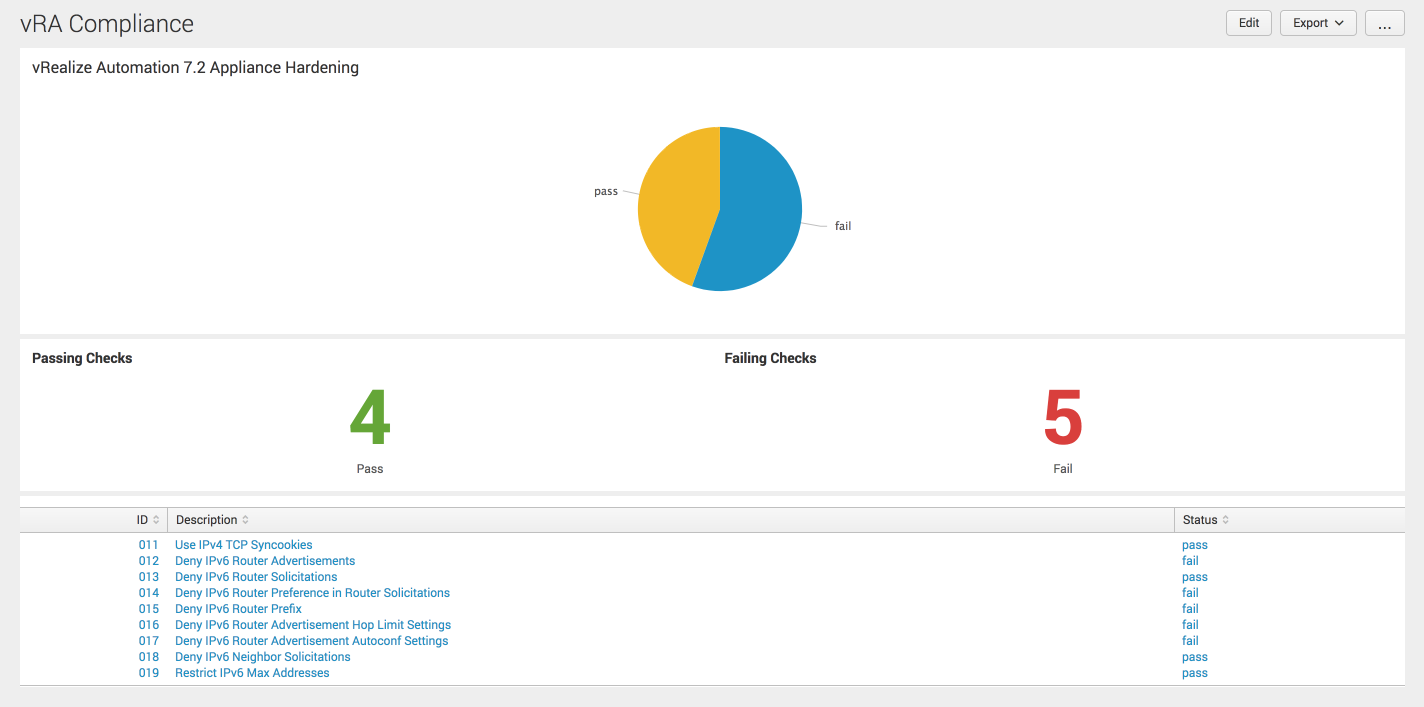Click the Edit button
This screenshot has height=707, width=1424.
point(1249,23)
